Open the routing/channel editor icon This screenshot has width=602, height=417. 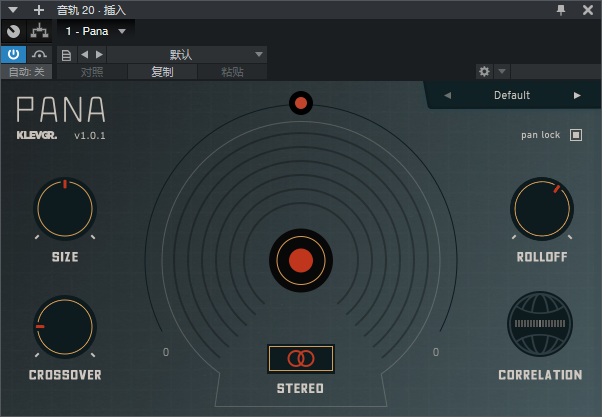pyautogui.click(x=39, y=31)
